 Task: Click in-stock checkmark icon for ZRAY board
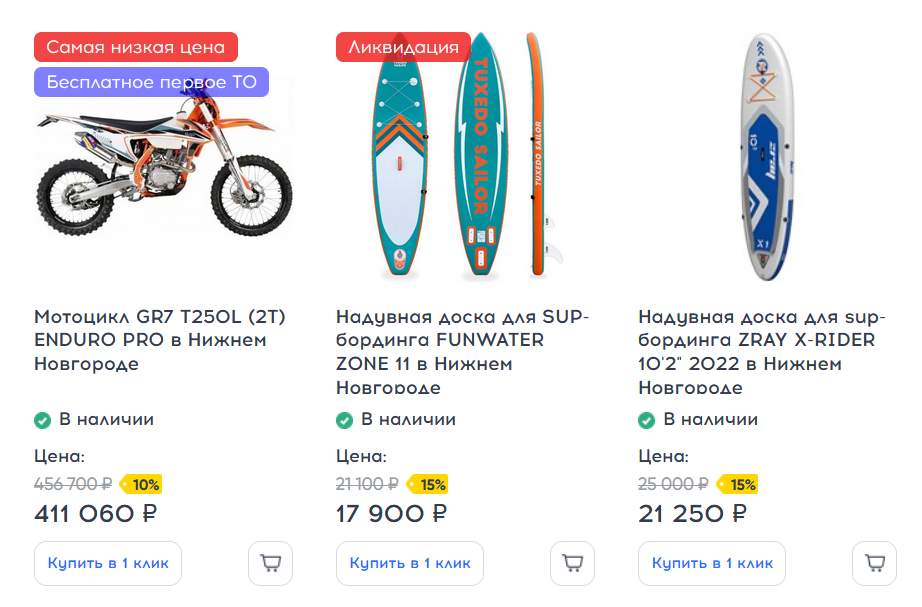click(x=647, y=420)
